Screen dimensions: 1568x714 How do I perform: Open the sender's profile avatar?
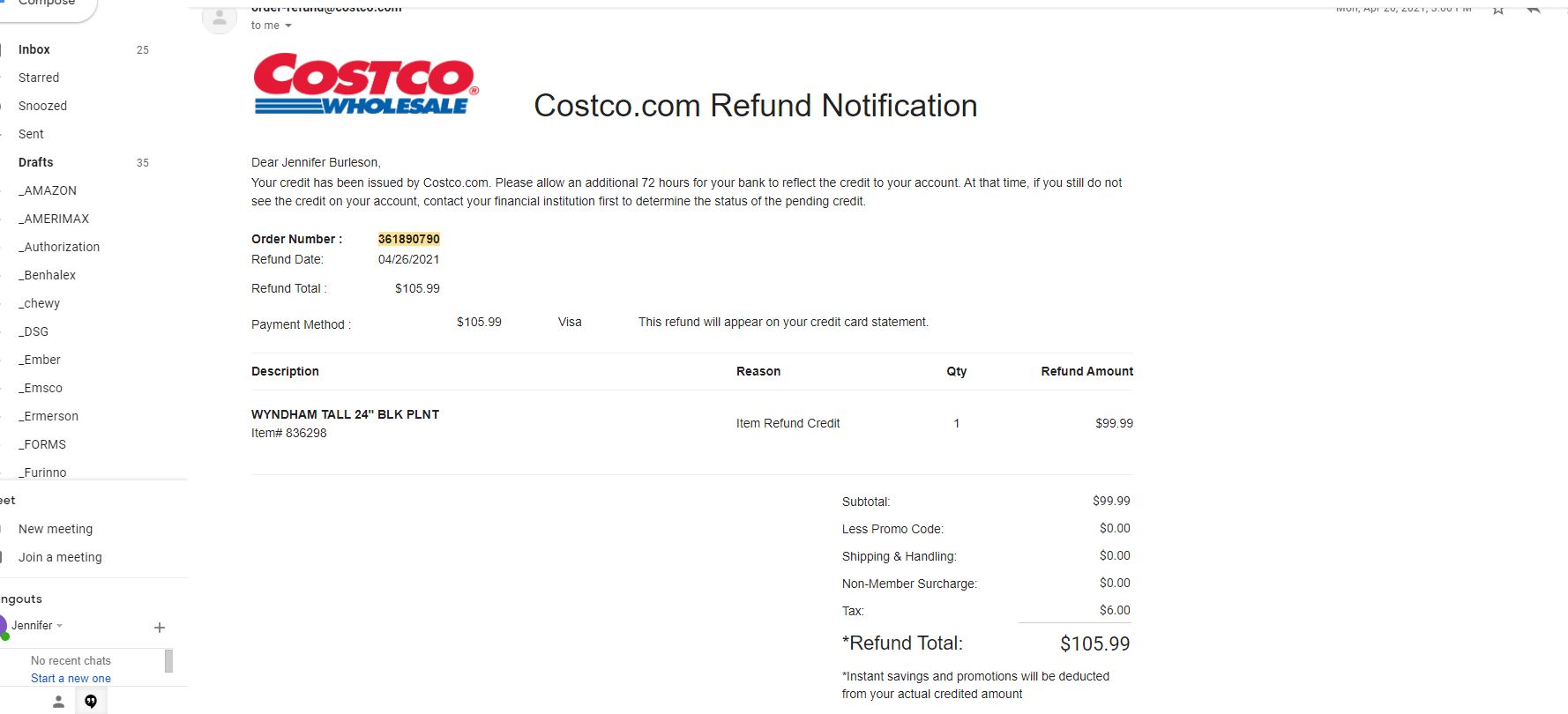220,17
